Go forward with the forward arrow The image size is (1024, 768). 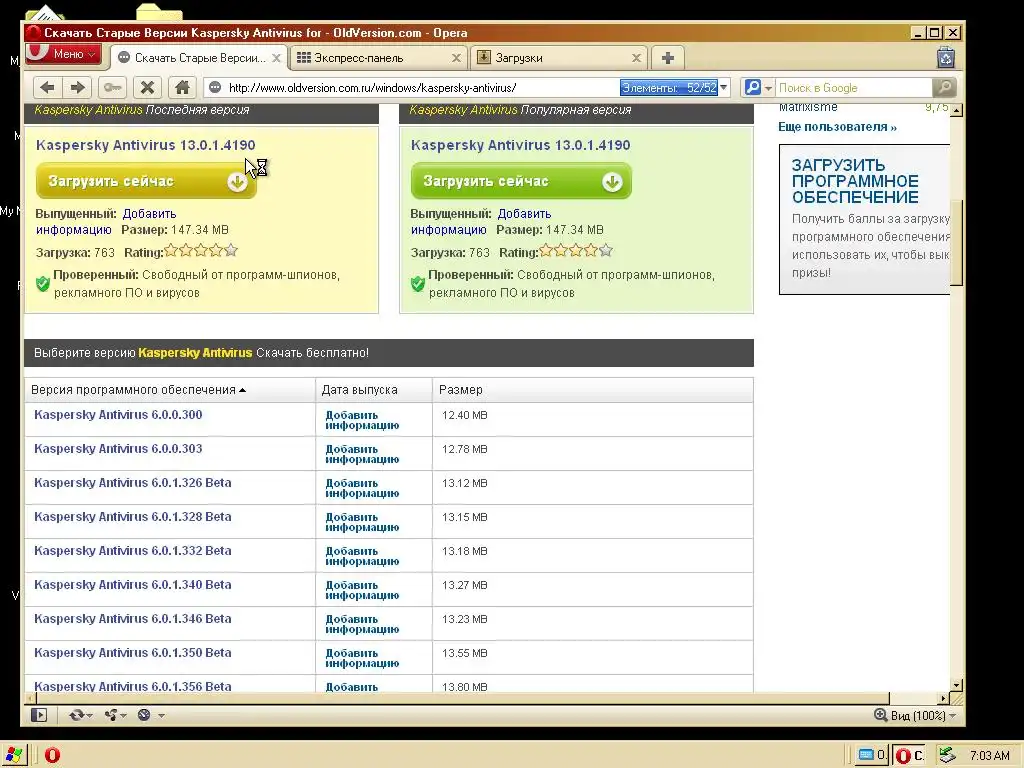pyautogui.click(x=78, y=88)
